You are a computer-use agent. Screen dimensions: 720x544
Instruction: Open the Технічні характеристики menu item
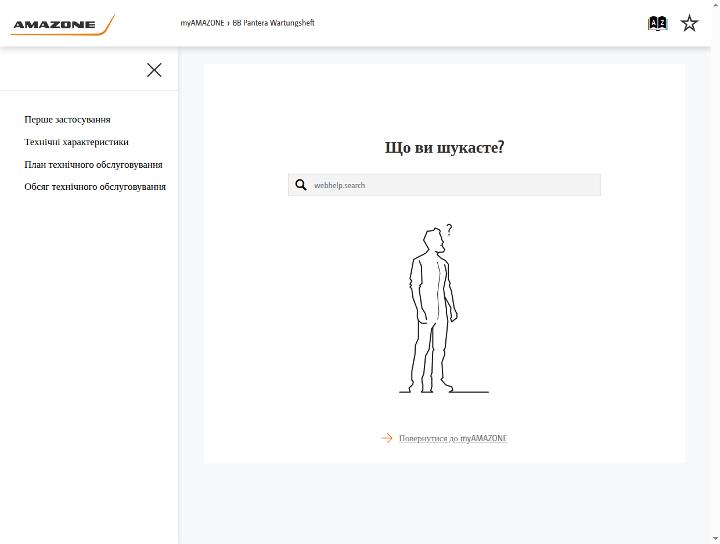[x=76, y=142]
